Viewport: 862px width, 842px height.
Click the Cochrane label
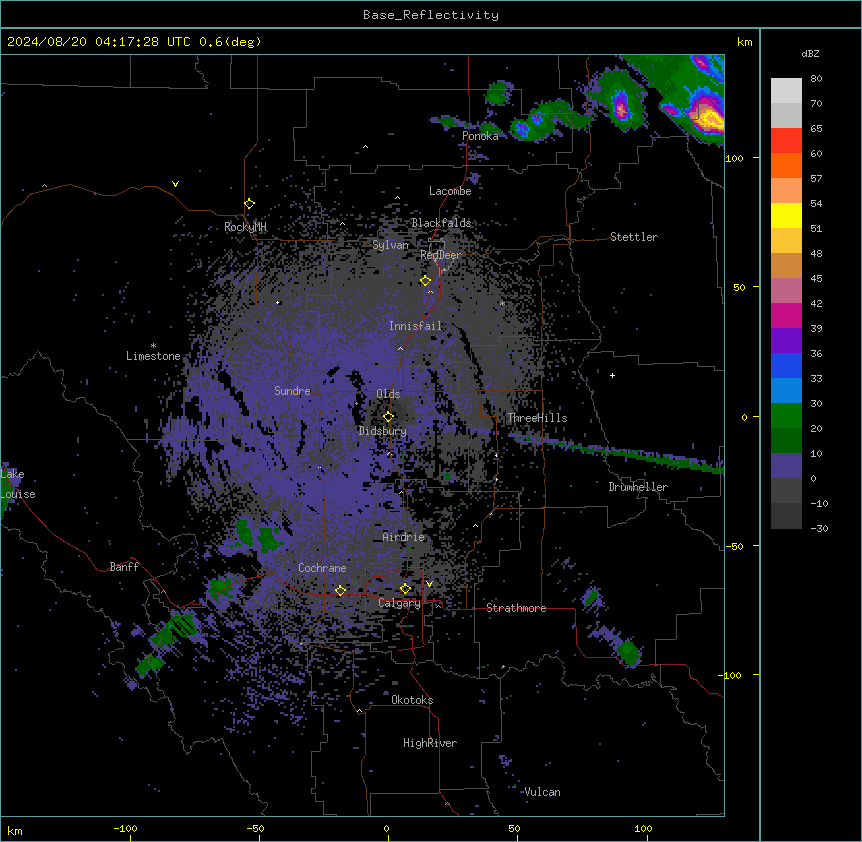[x=322, y=568]
